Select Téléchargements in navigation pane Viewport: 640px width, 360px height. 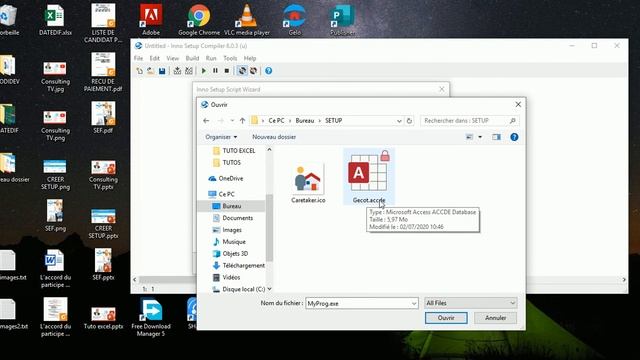point(243,265)
